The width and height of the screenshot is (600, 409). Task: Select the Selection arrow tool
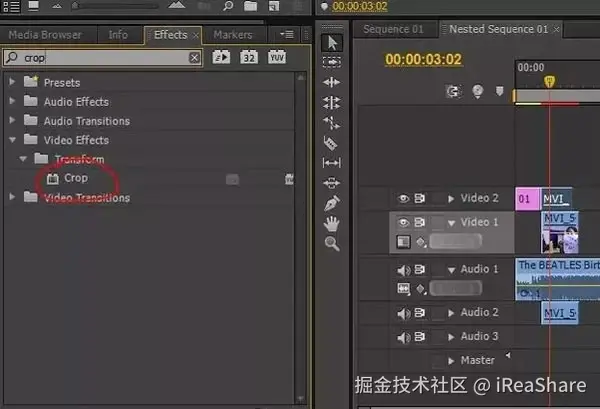(x=332, y=43)
